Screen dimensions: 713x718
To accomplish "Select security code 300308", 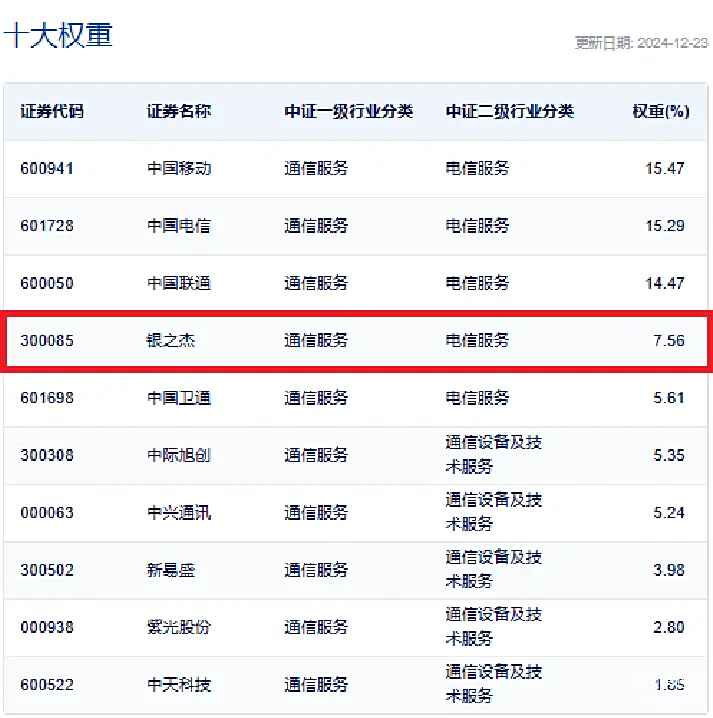I will [47, 455].
